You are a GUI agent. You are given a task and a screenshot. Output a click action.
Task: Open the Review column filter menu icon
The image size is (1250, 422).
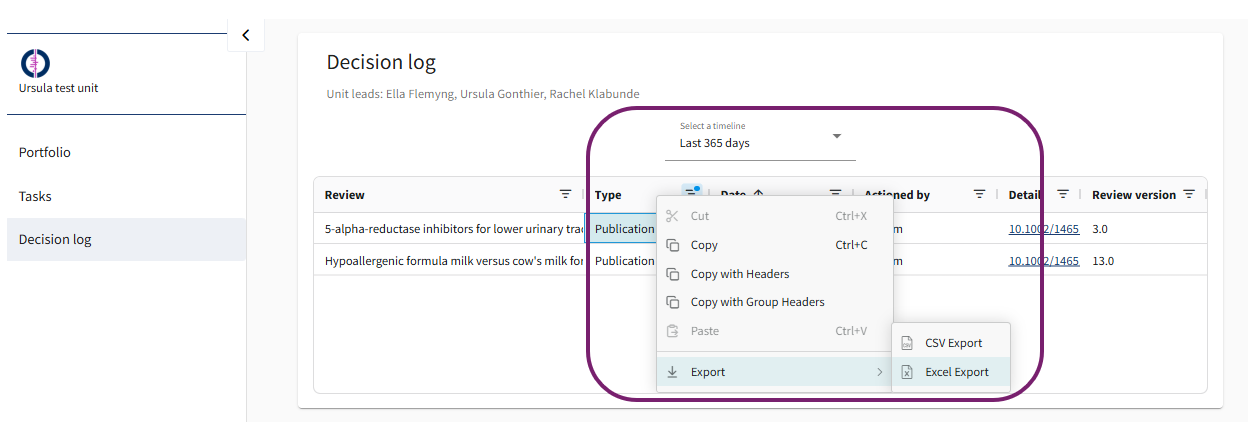coord(565,195)
